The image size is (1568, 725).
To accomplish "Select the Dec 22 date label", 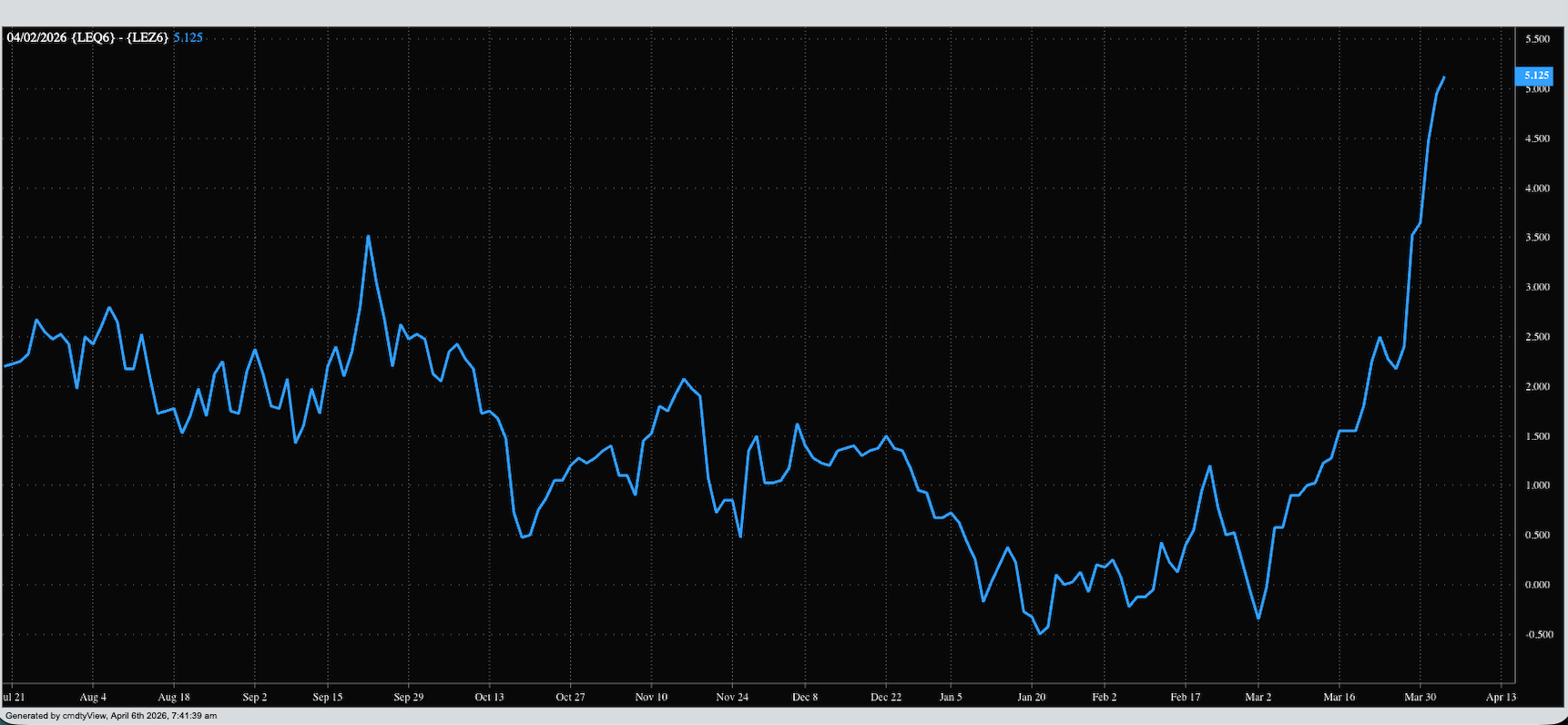I will (x=885, y=697).
